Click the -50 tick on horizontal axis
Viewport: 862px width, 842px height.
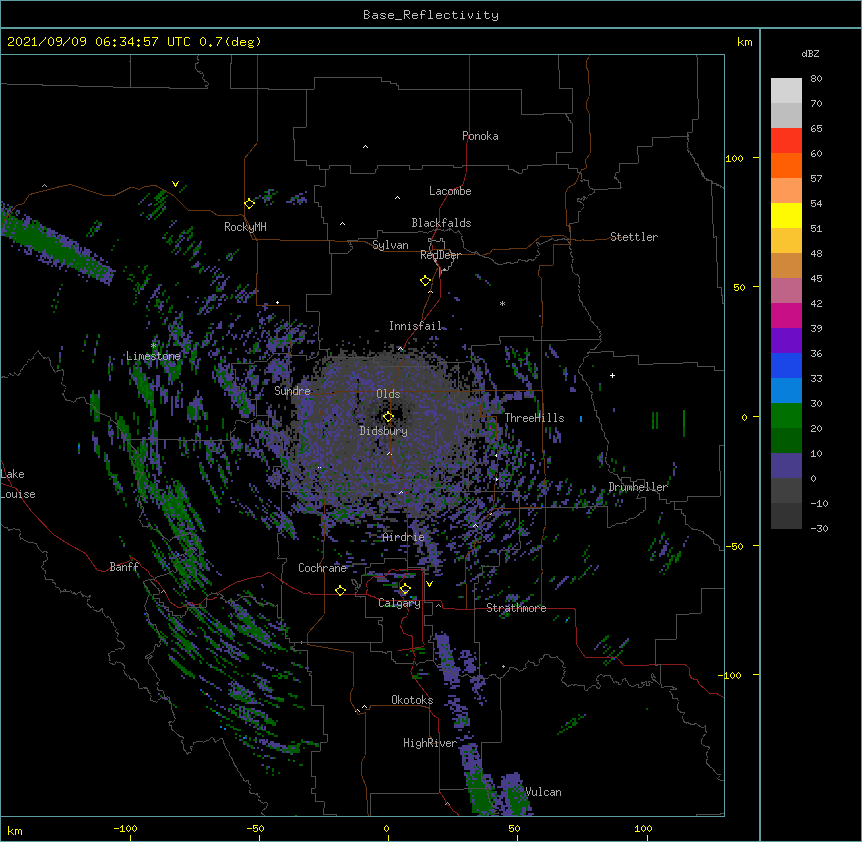tap(255, 829)
